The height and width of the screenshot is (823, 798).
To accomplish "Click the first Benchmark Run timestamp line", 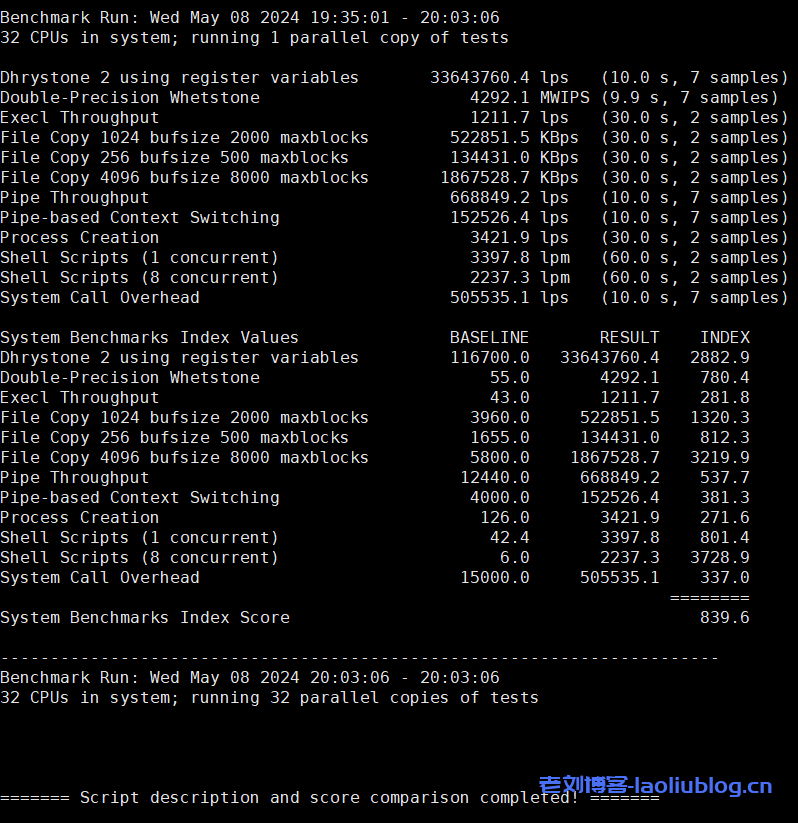I will coord(249,18).
